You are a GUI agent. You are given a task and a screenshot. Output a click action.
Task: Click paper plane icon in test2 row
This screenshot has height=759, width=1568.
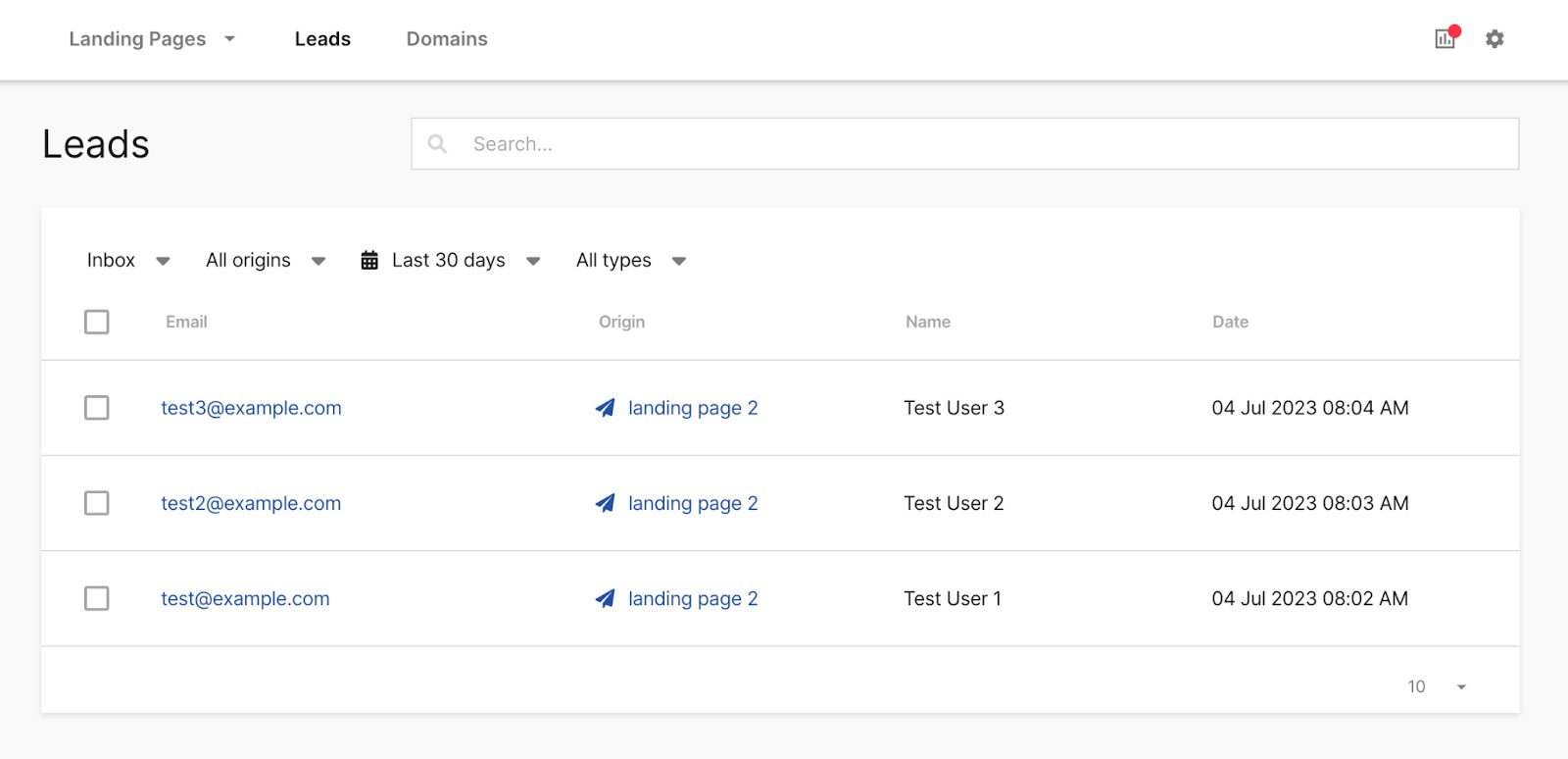pyautogui.click(x=606, y=503)
